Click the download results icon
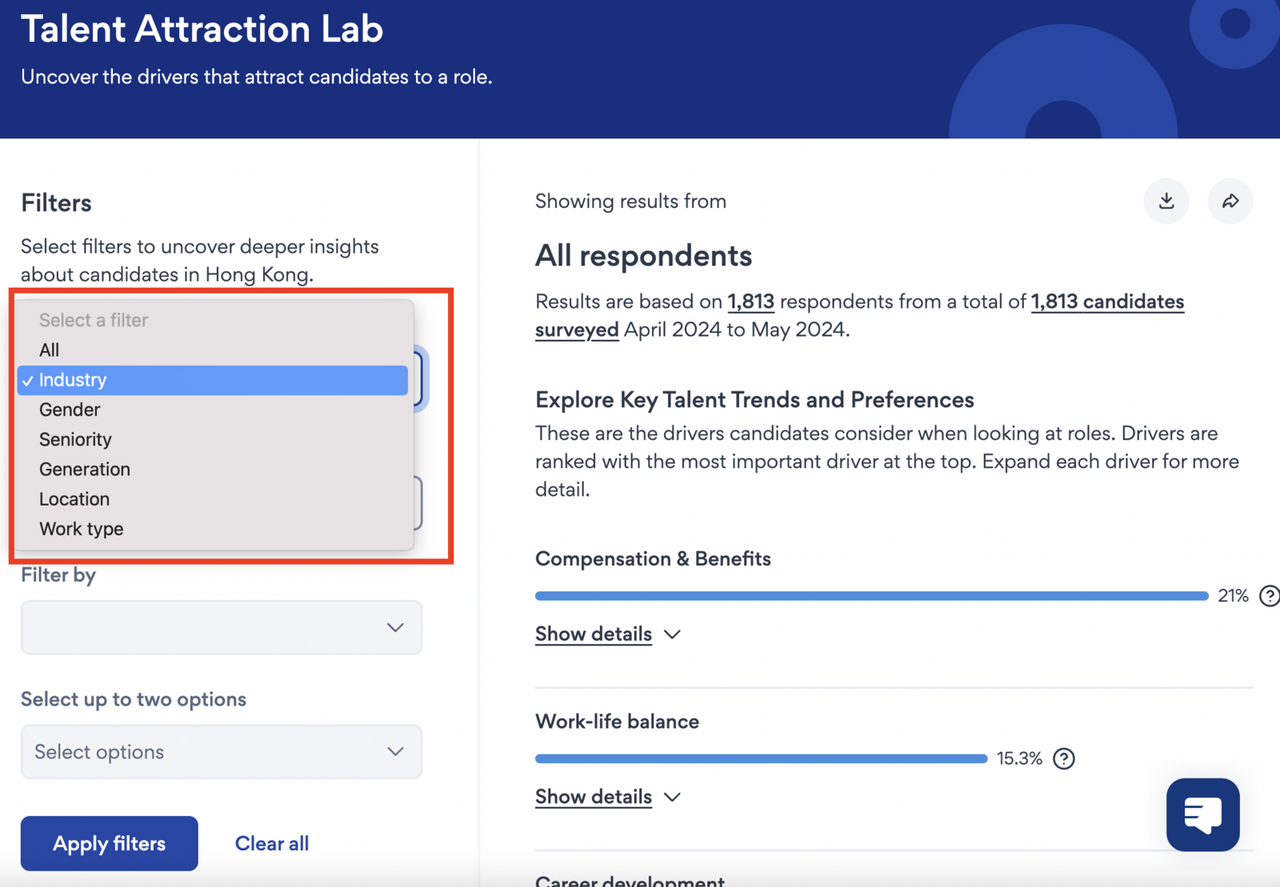Viewport: 1280px width, 887px height. click(x=1166, y=201)
